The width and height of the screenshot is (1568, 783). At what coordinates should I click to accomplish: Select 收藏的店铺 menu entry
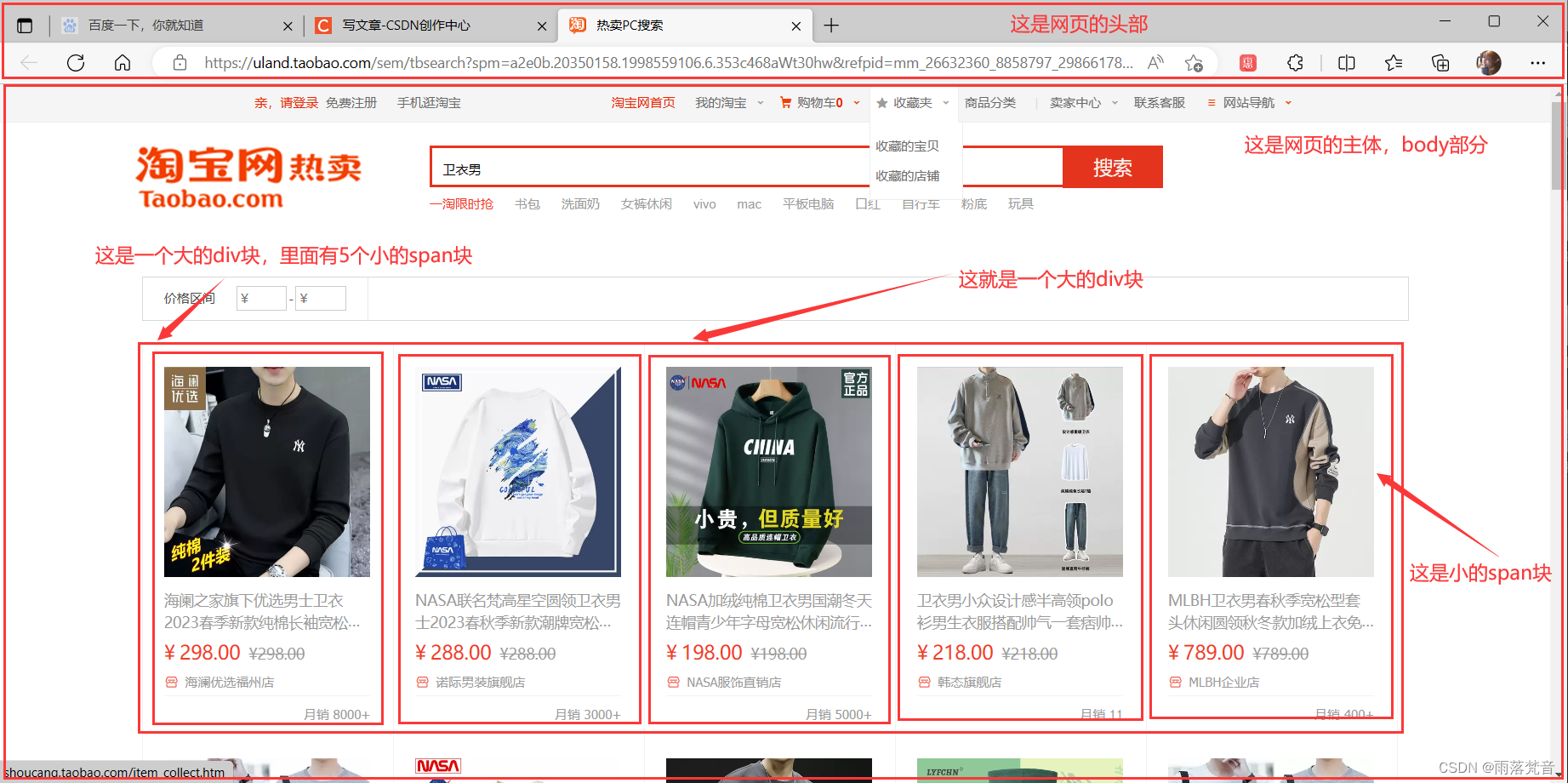907,176
